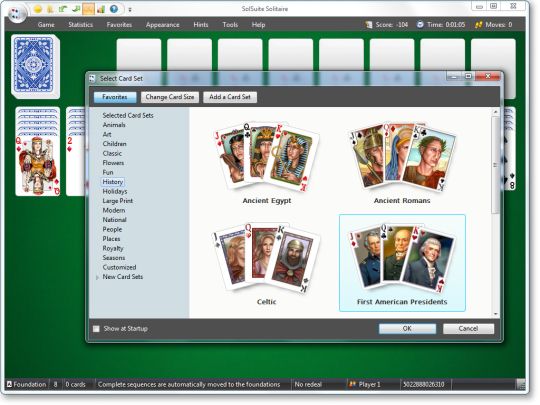Select Customized category
540x405 pixels.
[x=119, y=267]
